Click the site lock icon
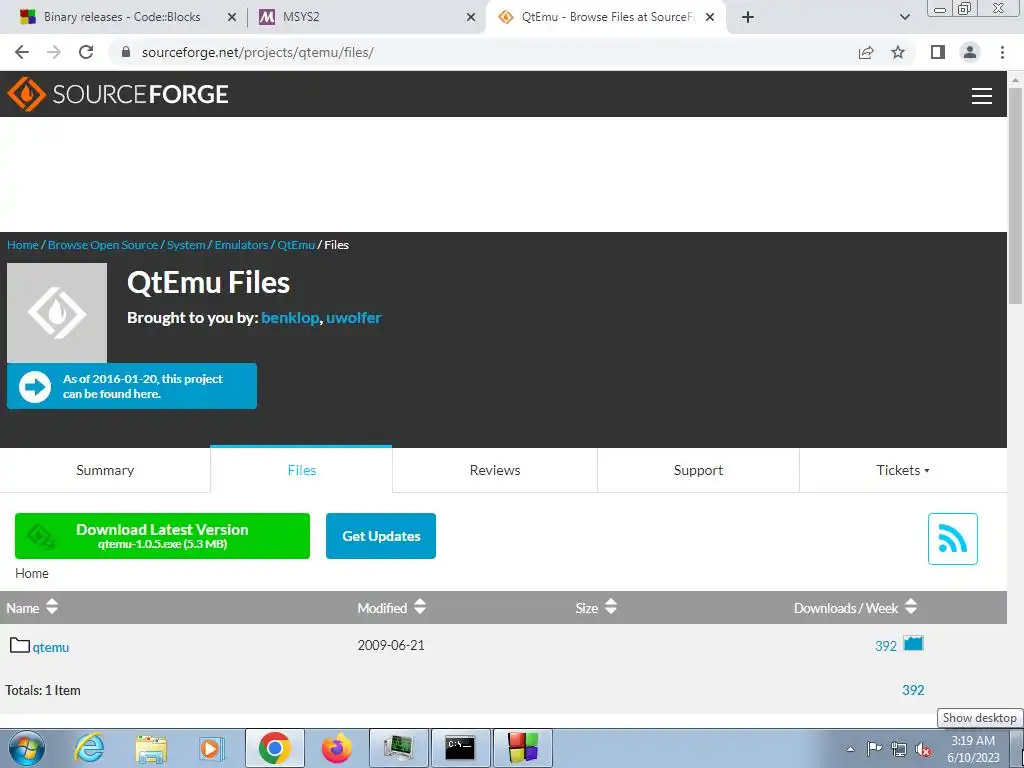The image size is (1024, 768). point(126,52)
